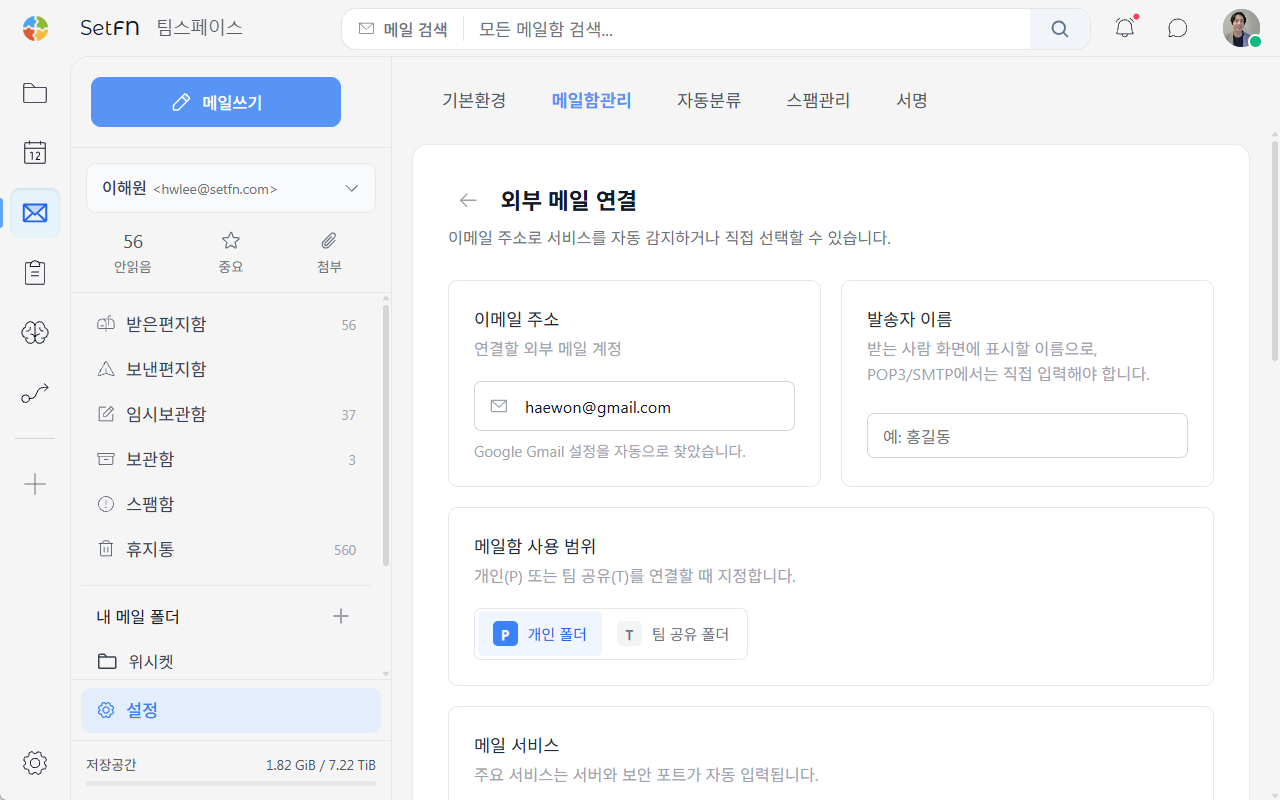Open the user profile avatar

(1241, 28)
